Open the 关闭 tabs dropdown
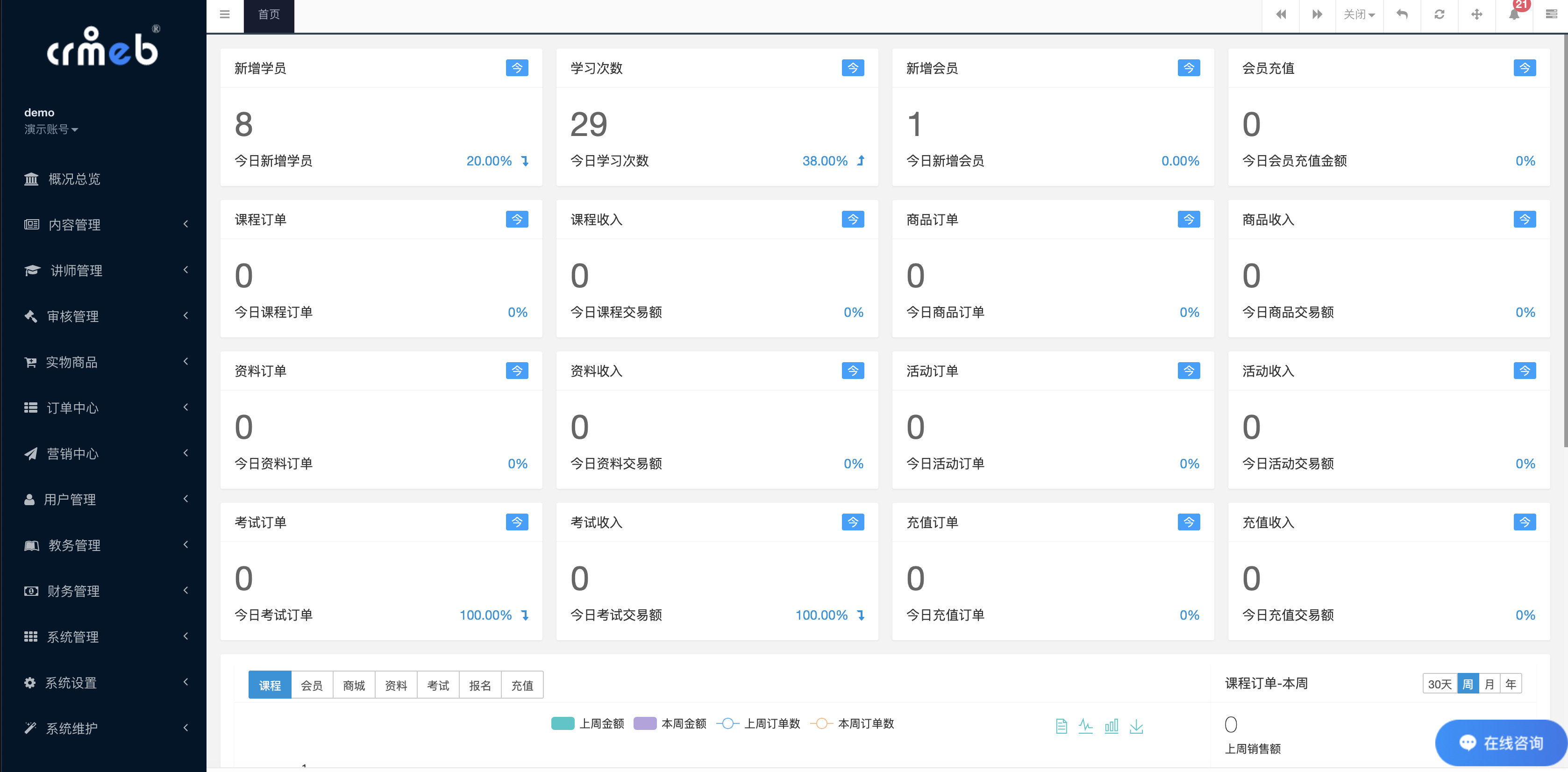 tap(1359, 14)
